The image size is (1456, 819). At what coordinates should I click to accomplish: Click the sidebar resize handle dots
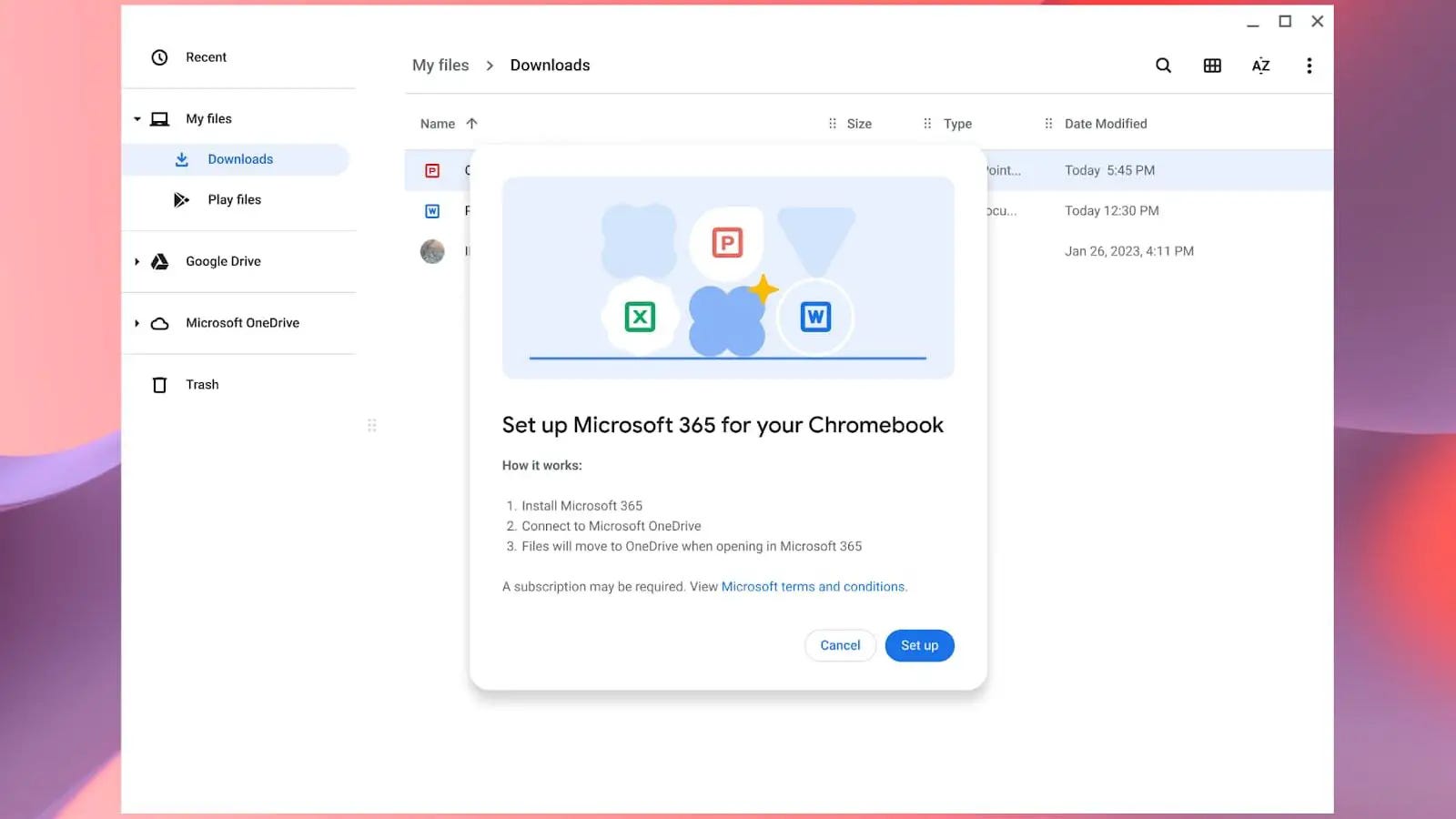pyautogui.click(x=371, y=425)
